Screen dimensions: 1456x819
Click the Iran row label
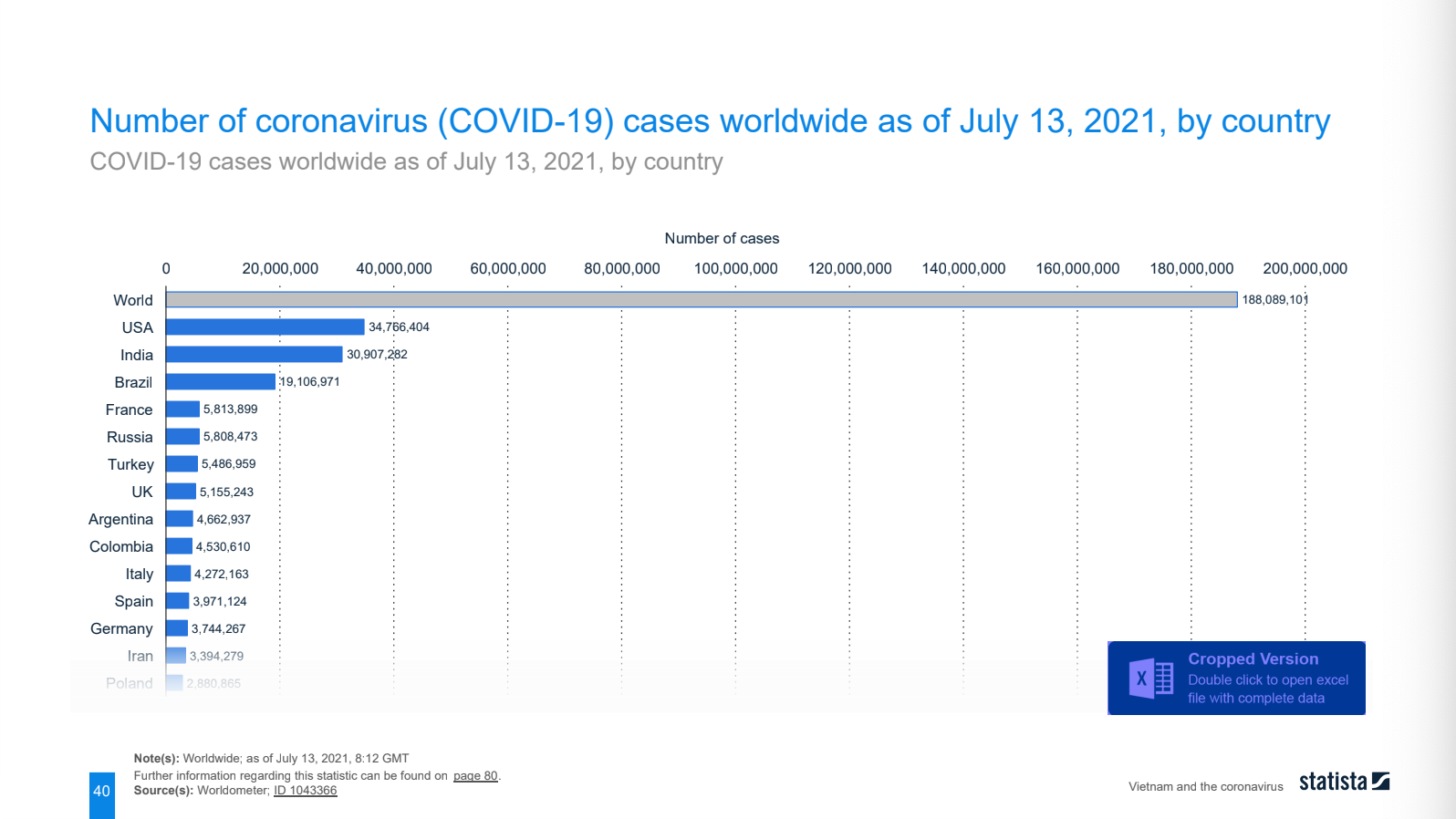tap(140, 656)
